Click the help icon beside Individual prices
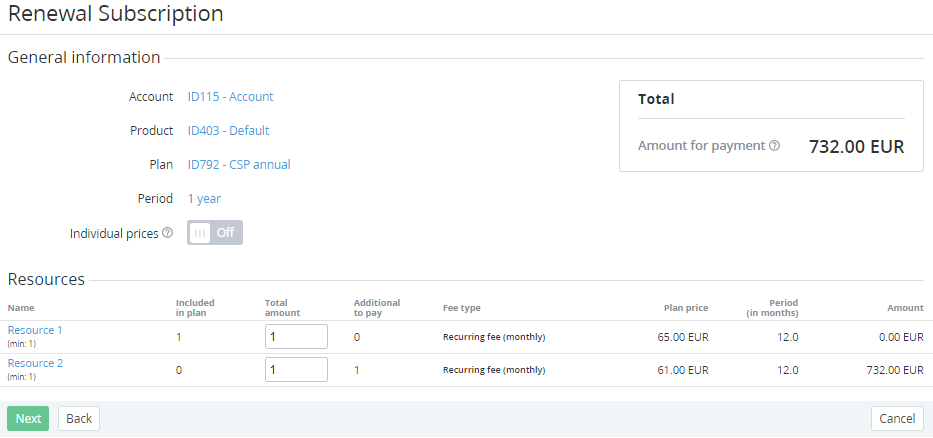The image size is (933, 438). pyautogui.click(x=167, y=233)
